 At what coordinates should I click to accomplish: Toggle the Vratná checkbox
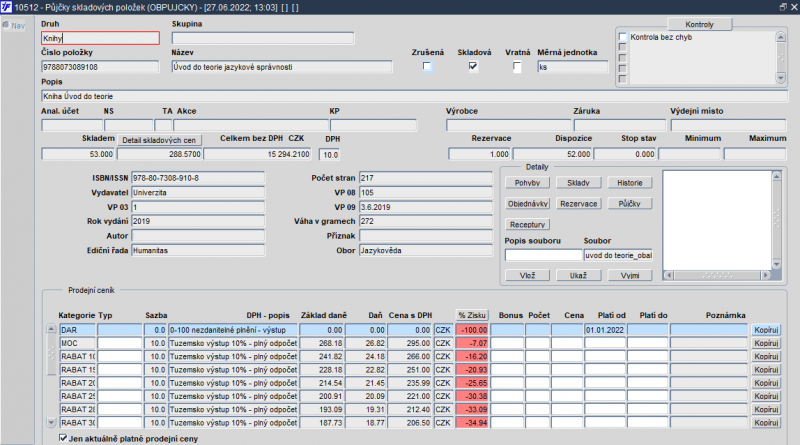coord(517,66)
